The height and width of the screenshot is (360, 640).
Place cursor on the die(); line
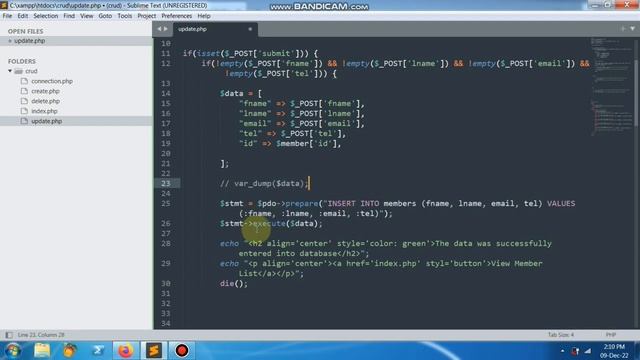[x=234, y=284]
